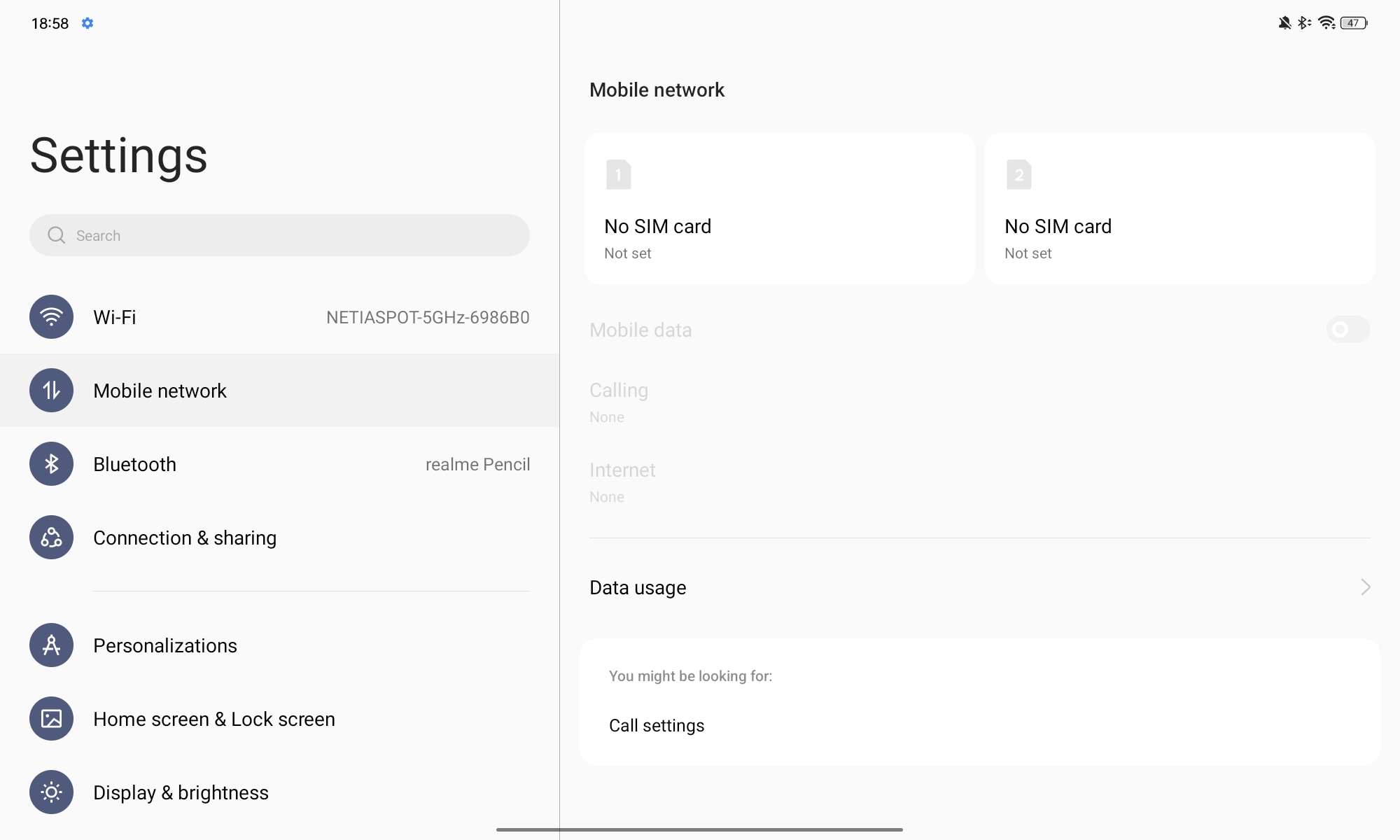Open the Internet preference option

tap(980, 482)
